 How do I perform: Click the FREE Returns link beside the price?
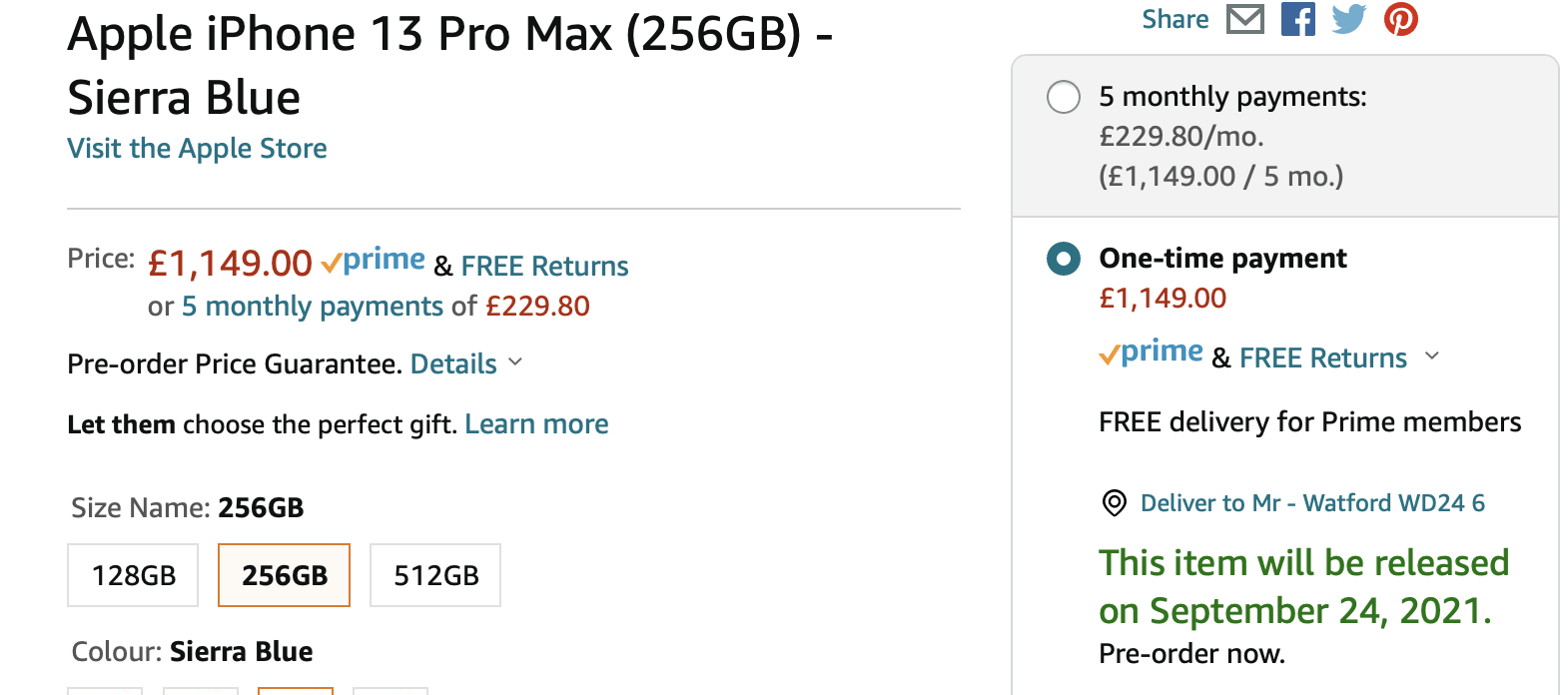click(544, 267)
